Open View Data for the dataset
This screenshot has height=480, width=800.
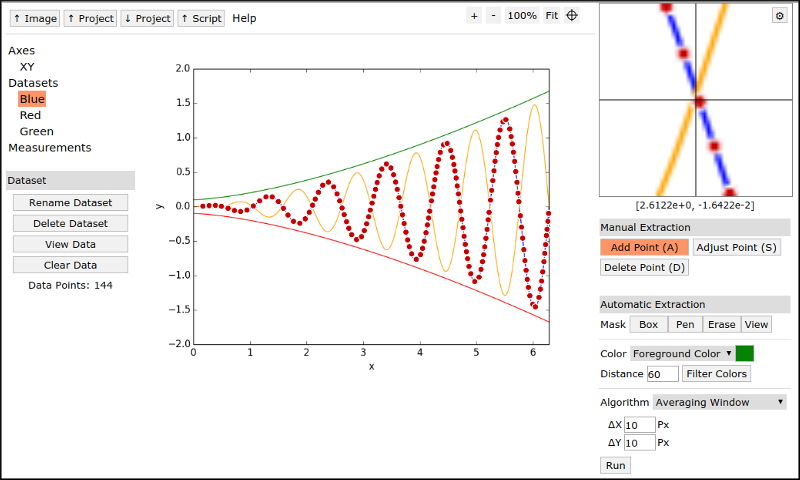pos(70,244)
